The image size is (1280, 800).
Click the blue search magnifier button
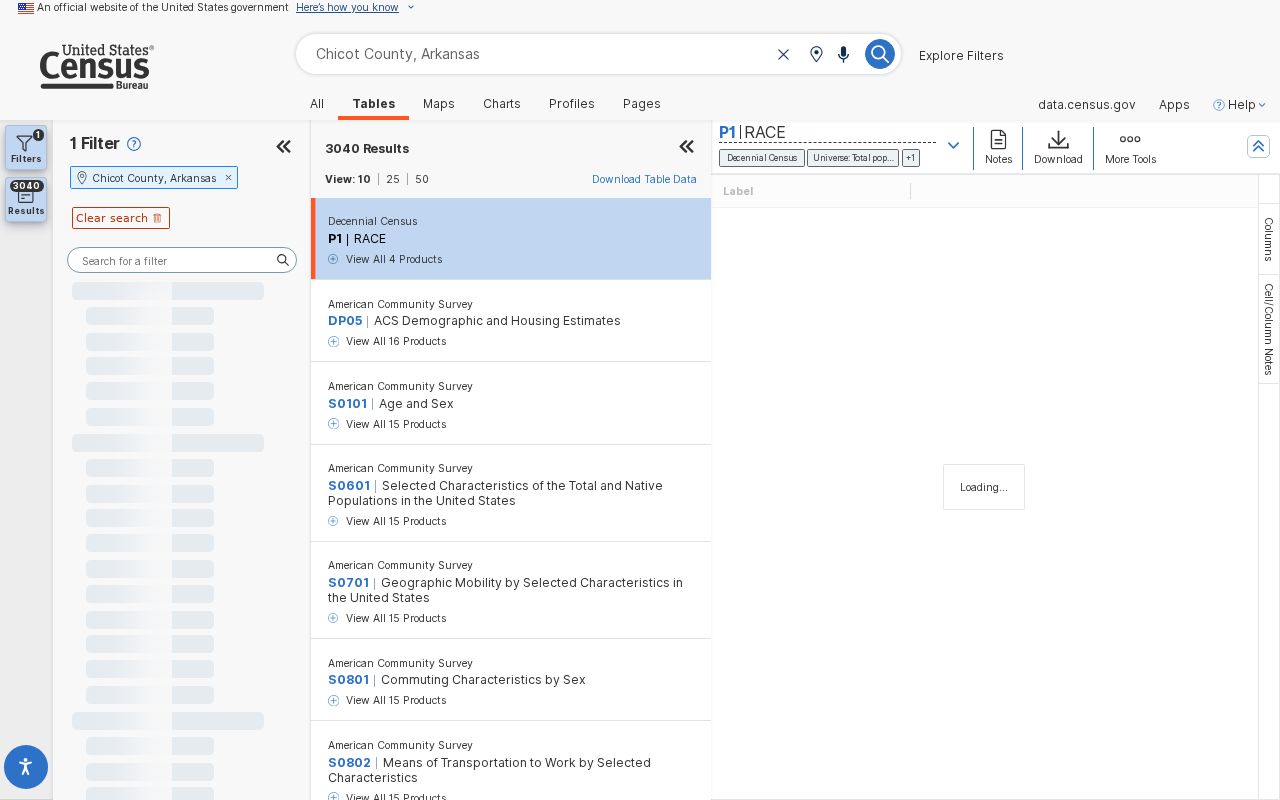pos(879,54)
